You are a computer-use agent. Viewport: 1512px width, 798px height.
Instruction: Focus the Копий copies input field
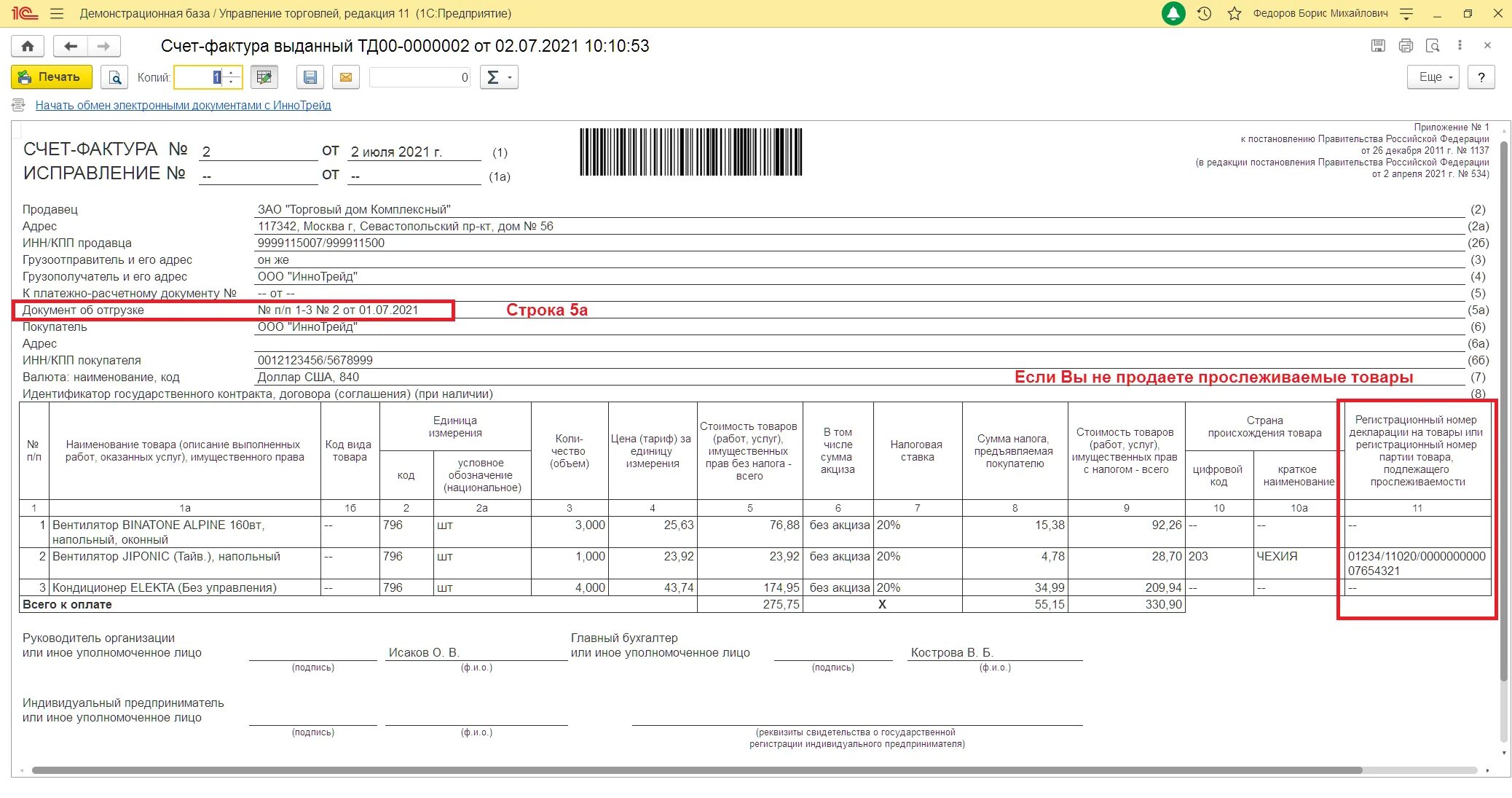198,77
